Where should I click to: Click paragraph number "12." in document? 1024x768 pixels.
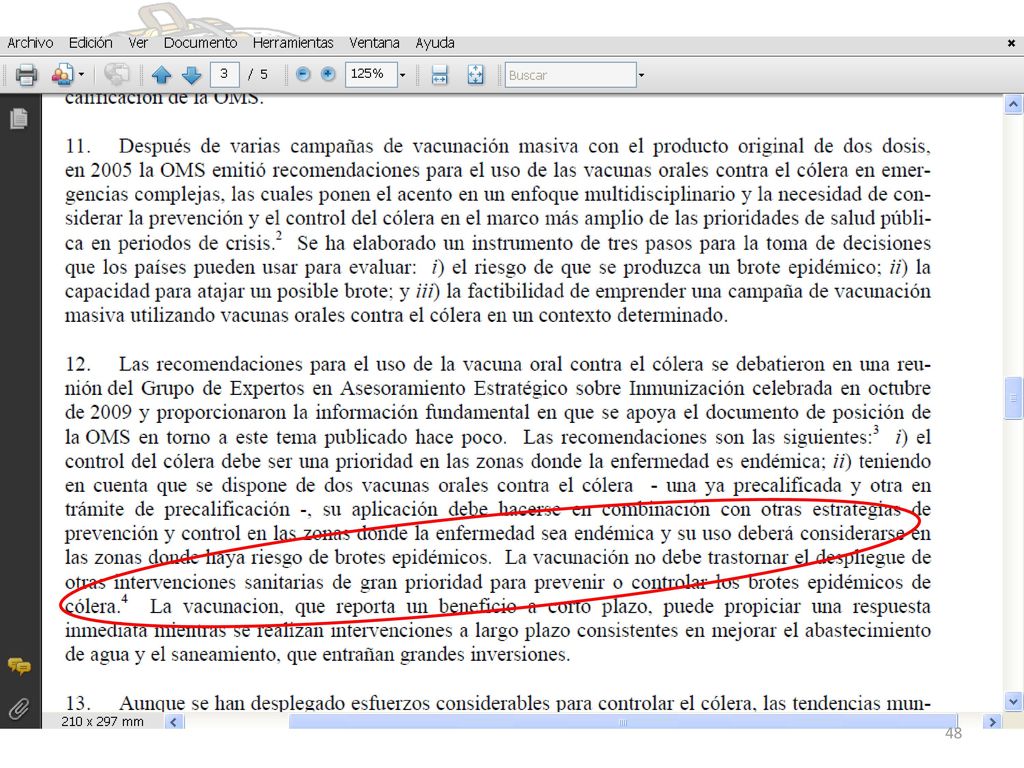(77, 364)
